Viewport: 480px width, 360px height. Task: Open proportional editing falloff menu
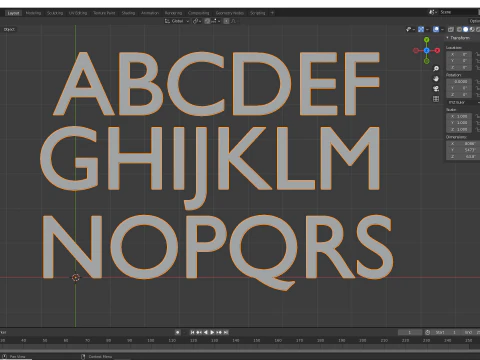click(233, 21)
